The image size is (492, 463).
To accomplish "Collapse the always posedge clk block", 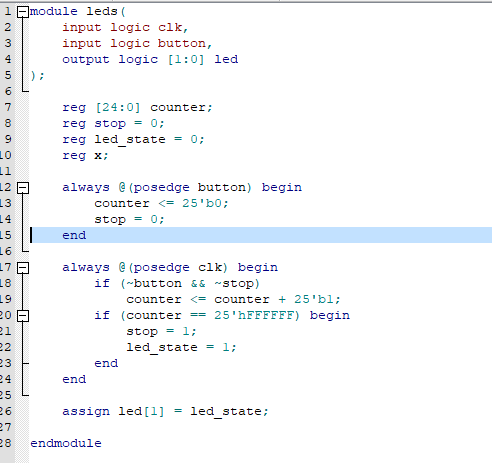I will (x=23, y=268).
